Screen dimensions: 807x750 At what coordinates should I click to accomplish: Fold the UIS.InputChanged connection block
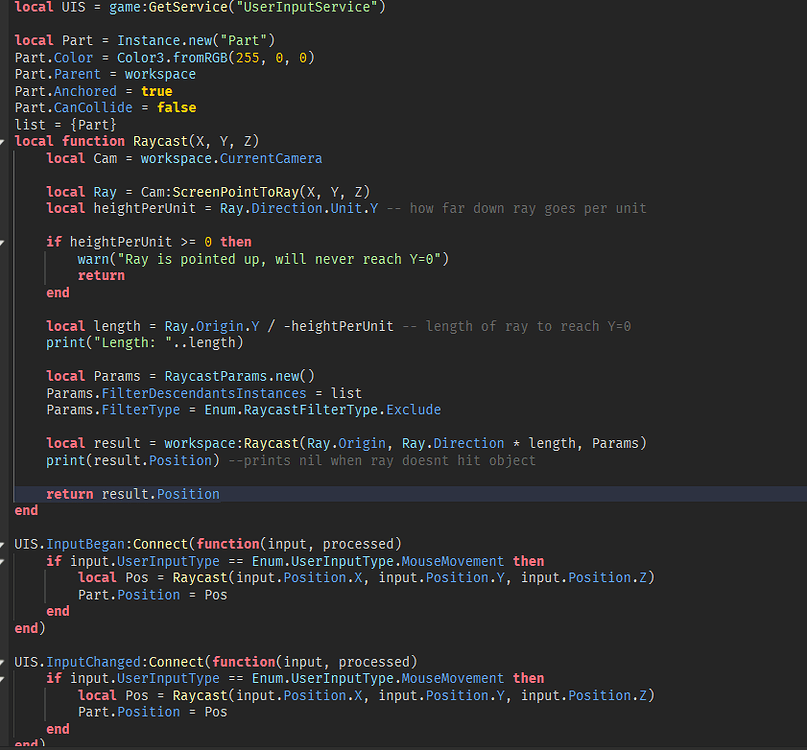click(5, 661)
